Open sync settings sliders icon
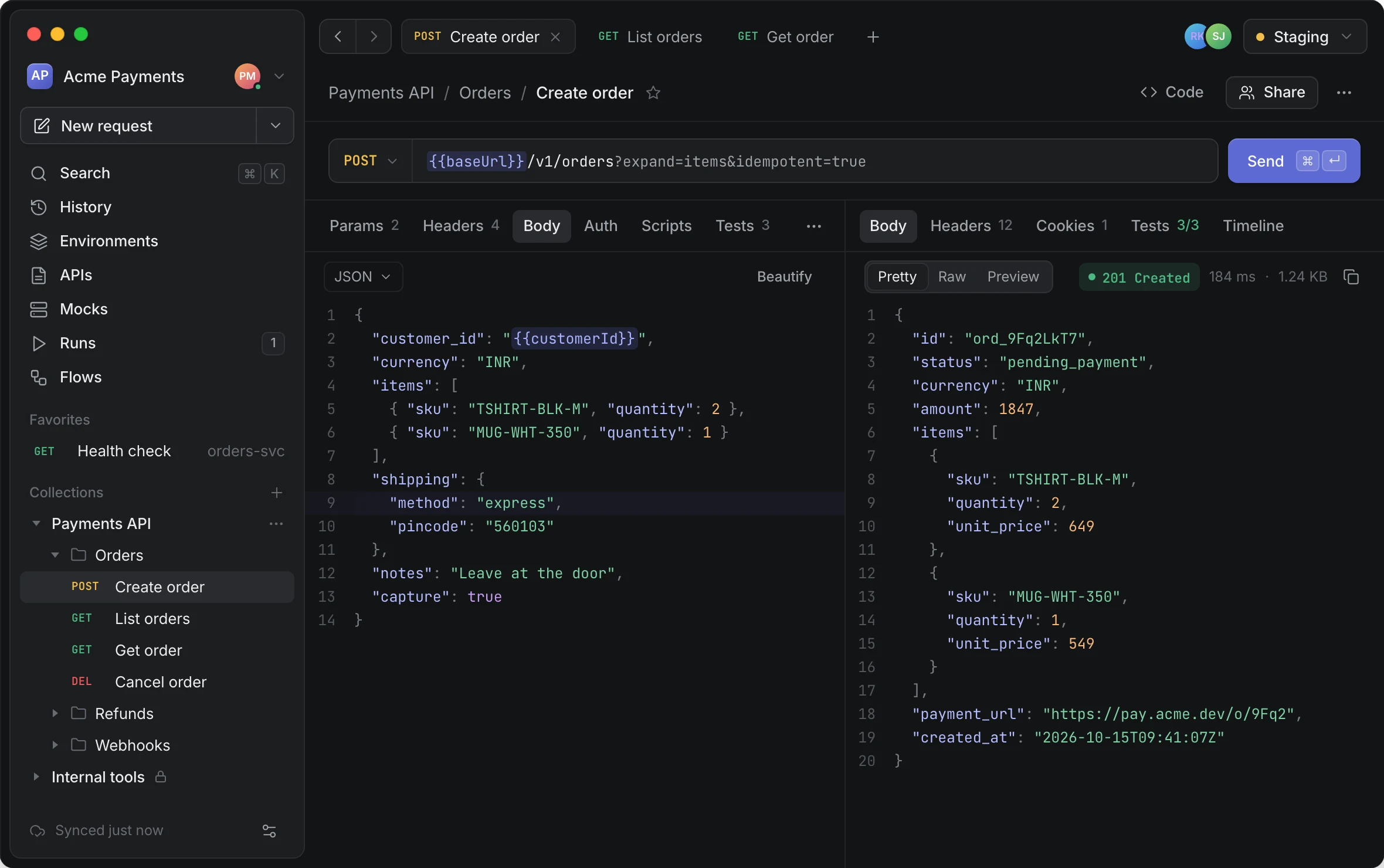 click(x=269, y=831)
